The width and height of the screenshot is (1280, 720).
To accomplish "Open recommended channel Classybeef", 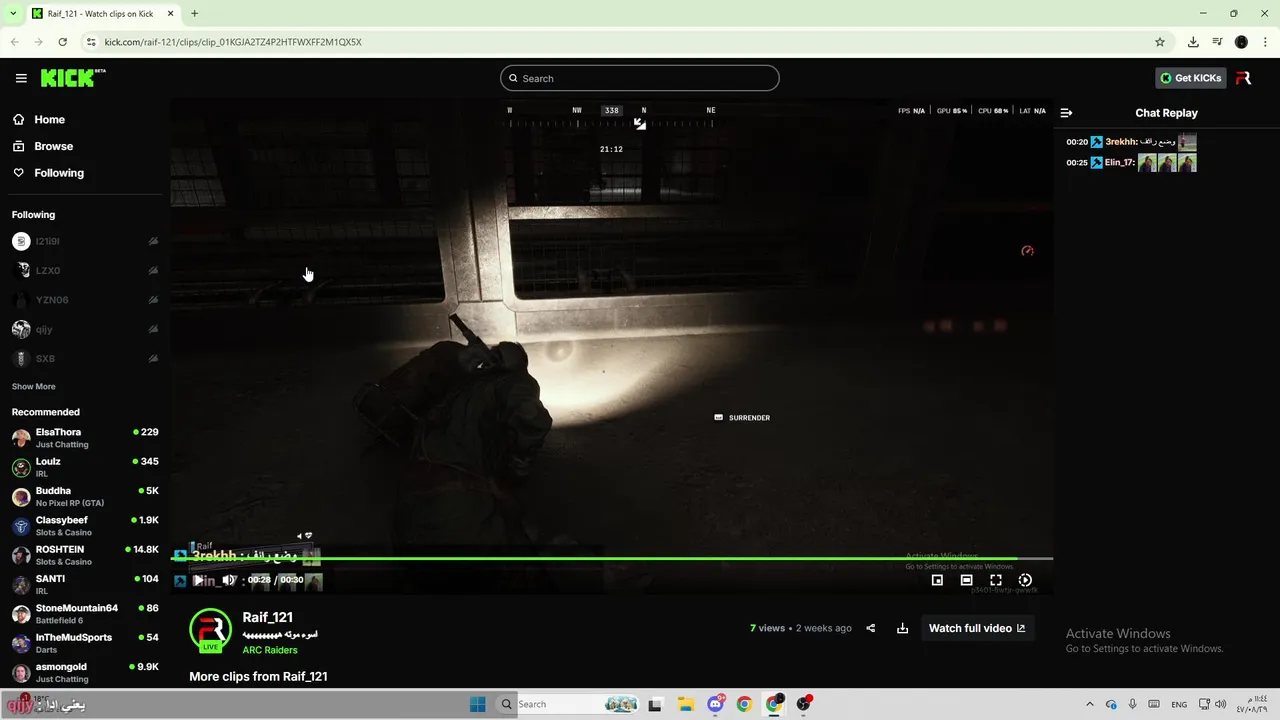I will (85, 526).
